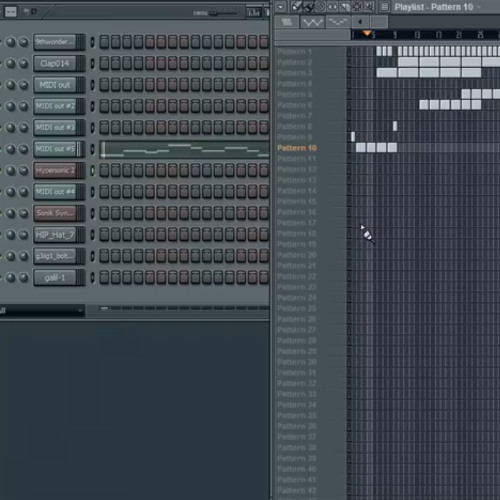Enable first step button on the Clap014 row
500x500 pixels.
pos(104,63)
